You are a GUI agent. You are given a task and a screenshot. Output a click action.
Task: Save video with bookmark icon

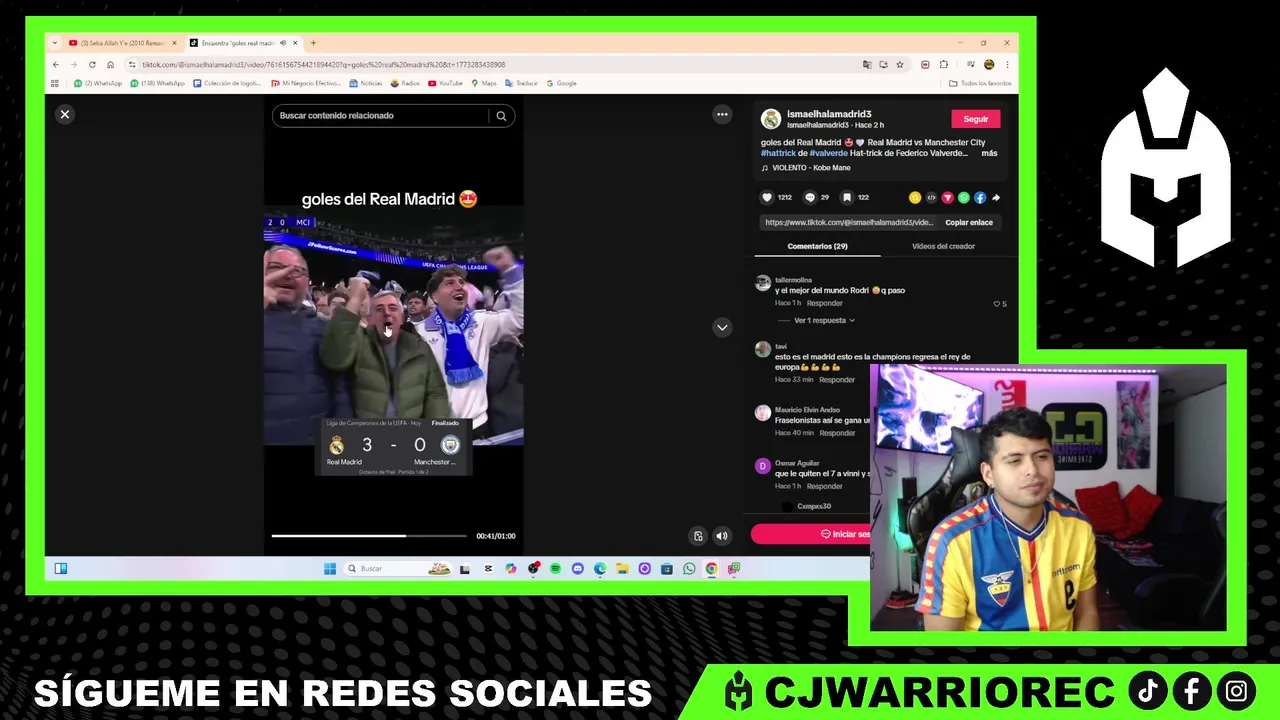pos(847,198)
